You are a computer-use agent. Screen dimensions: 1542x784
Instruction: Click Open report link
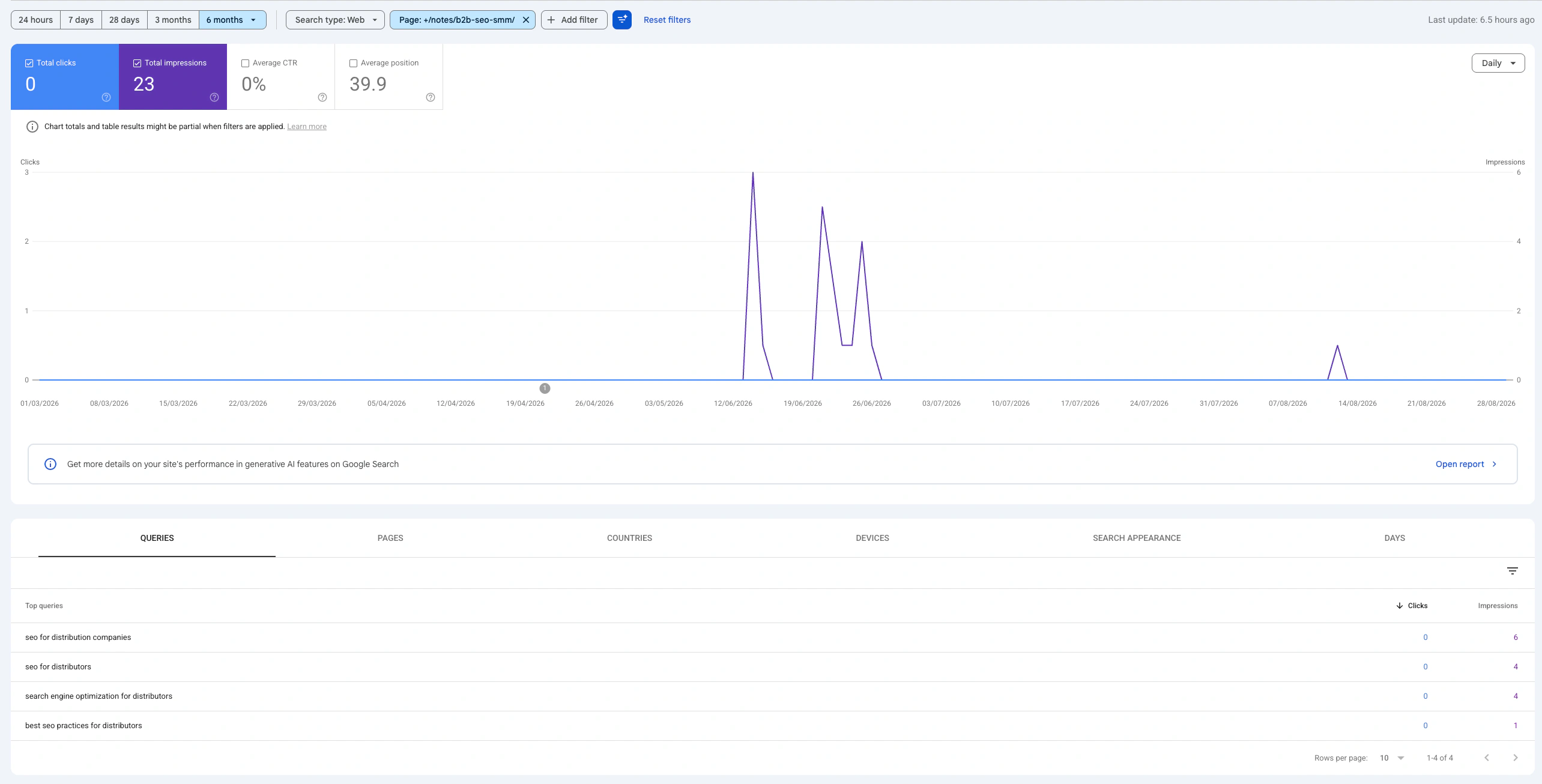pyautogui.click(x=1460, y=464)
